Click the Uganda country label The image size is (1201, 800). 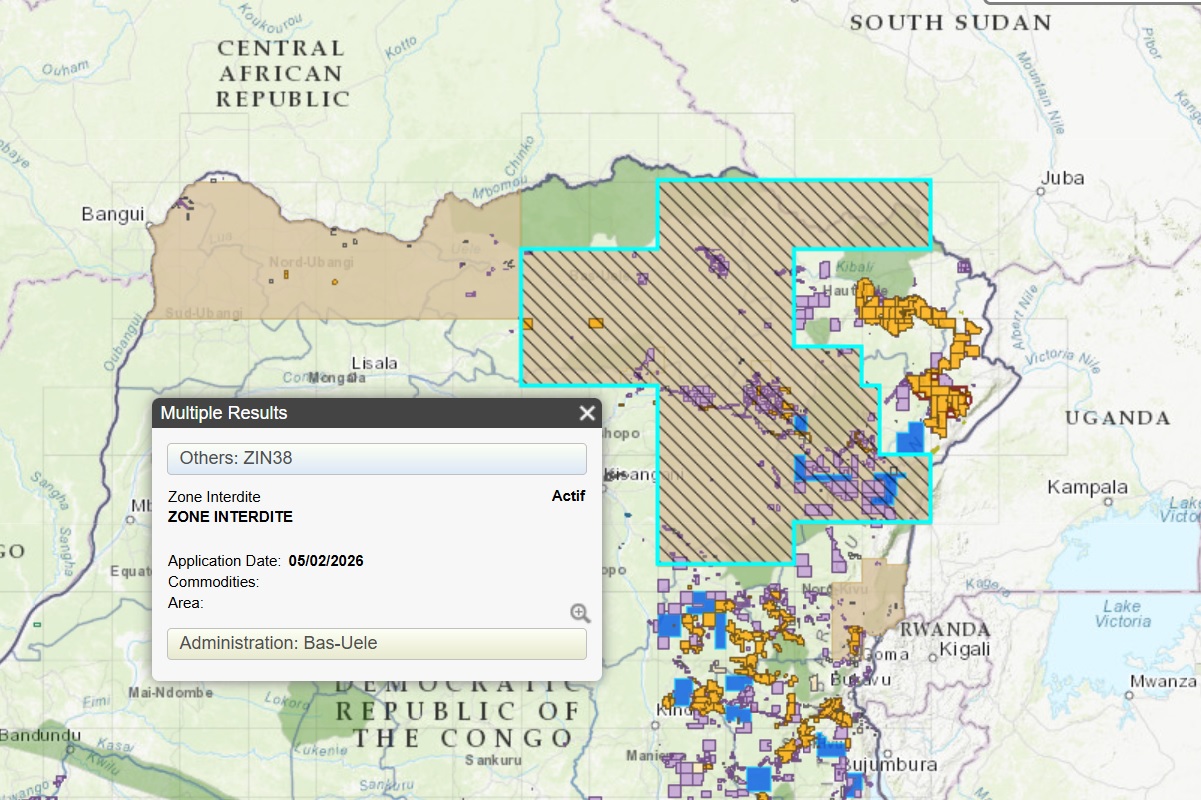click(1117, 418)
